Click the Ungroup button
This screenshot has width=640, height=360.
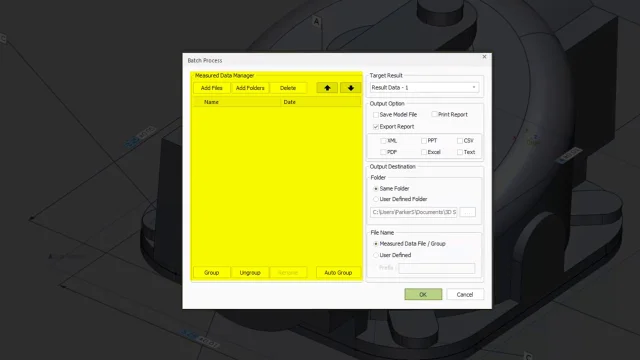click(x=250, y=273)
